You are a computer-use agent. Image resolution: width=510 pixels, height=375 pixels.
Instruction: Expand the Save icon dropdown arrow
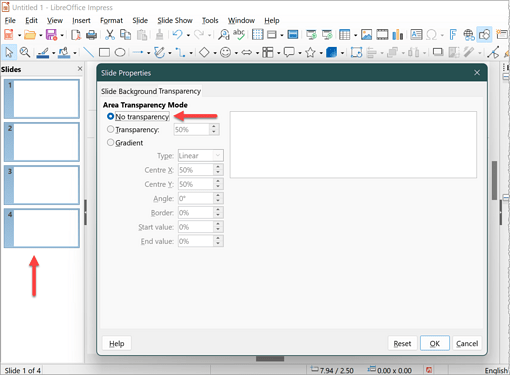pyautogui.click(x=62, y=35)
